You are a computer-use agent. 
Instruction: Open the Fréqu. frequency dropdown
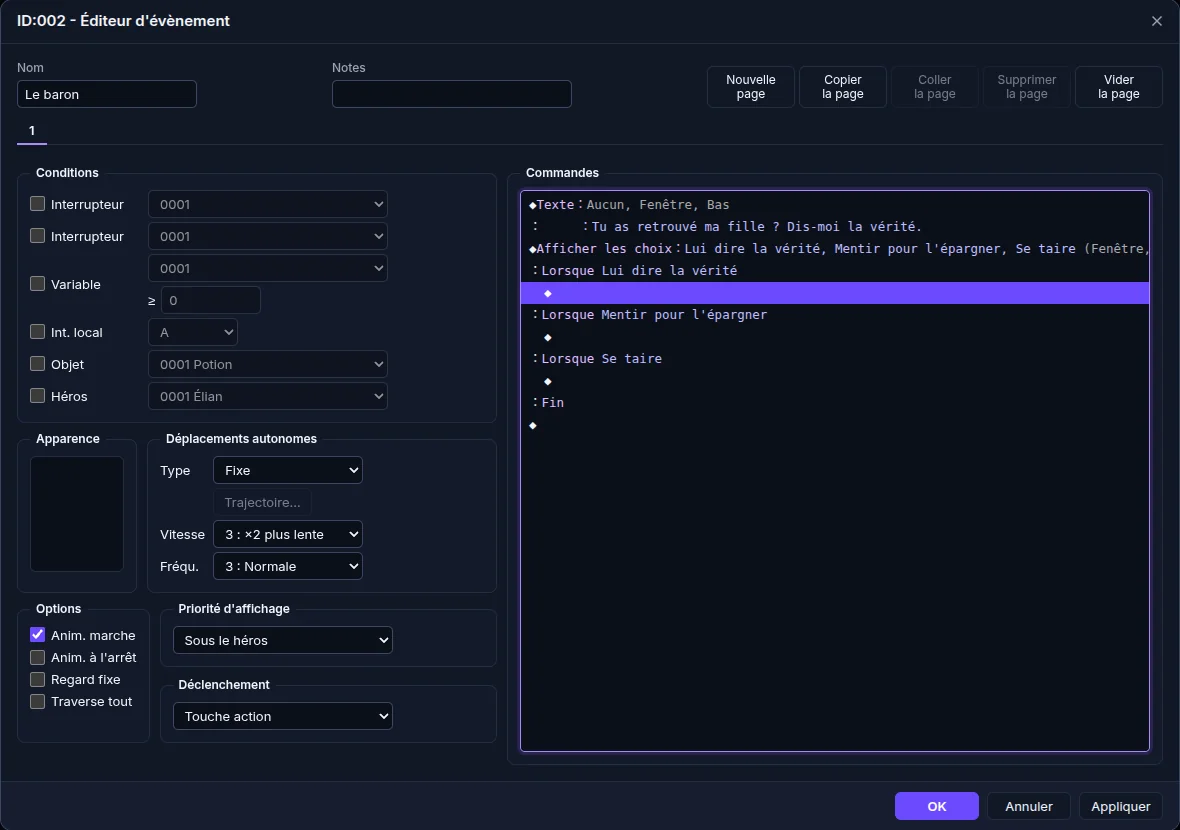[287, 567]
